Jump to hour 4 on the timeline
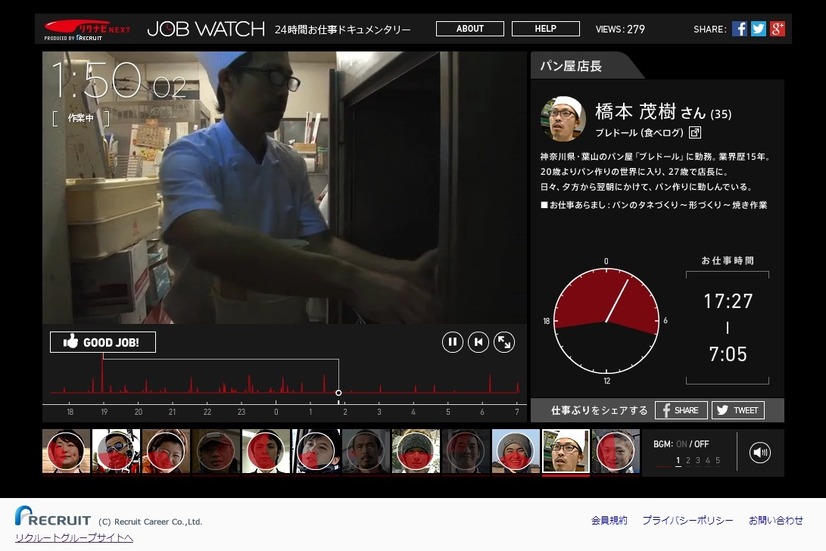 413,412
